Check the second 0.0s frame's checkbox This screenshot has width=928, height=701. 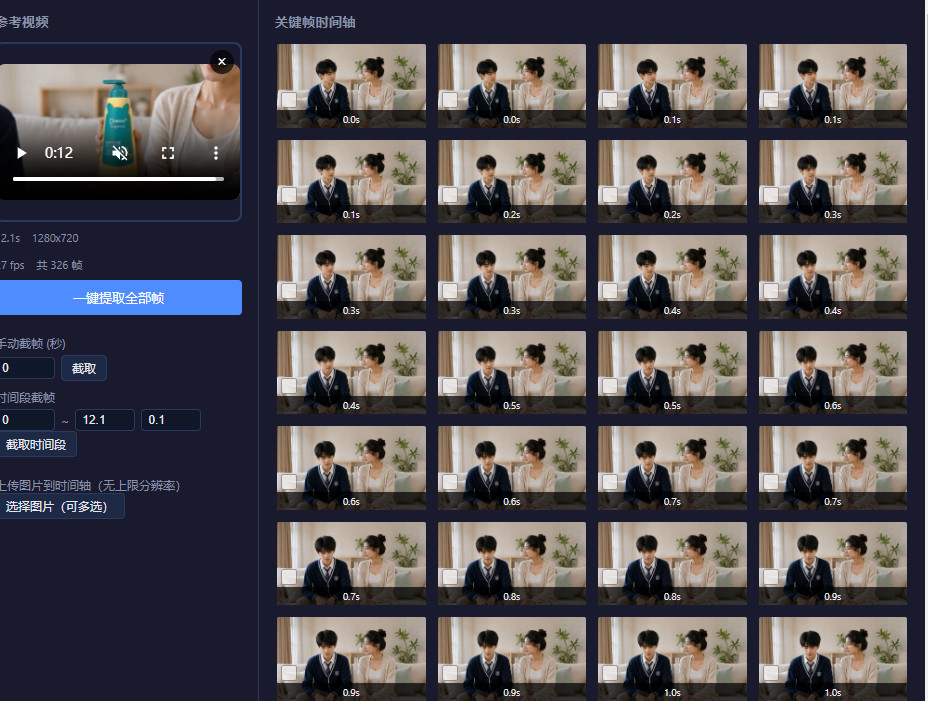(450, 99)
